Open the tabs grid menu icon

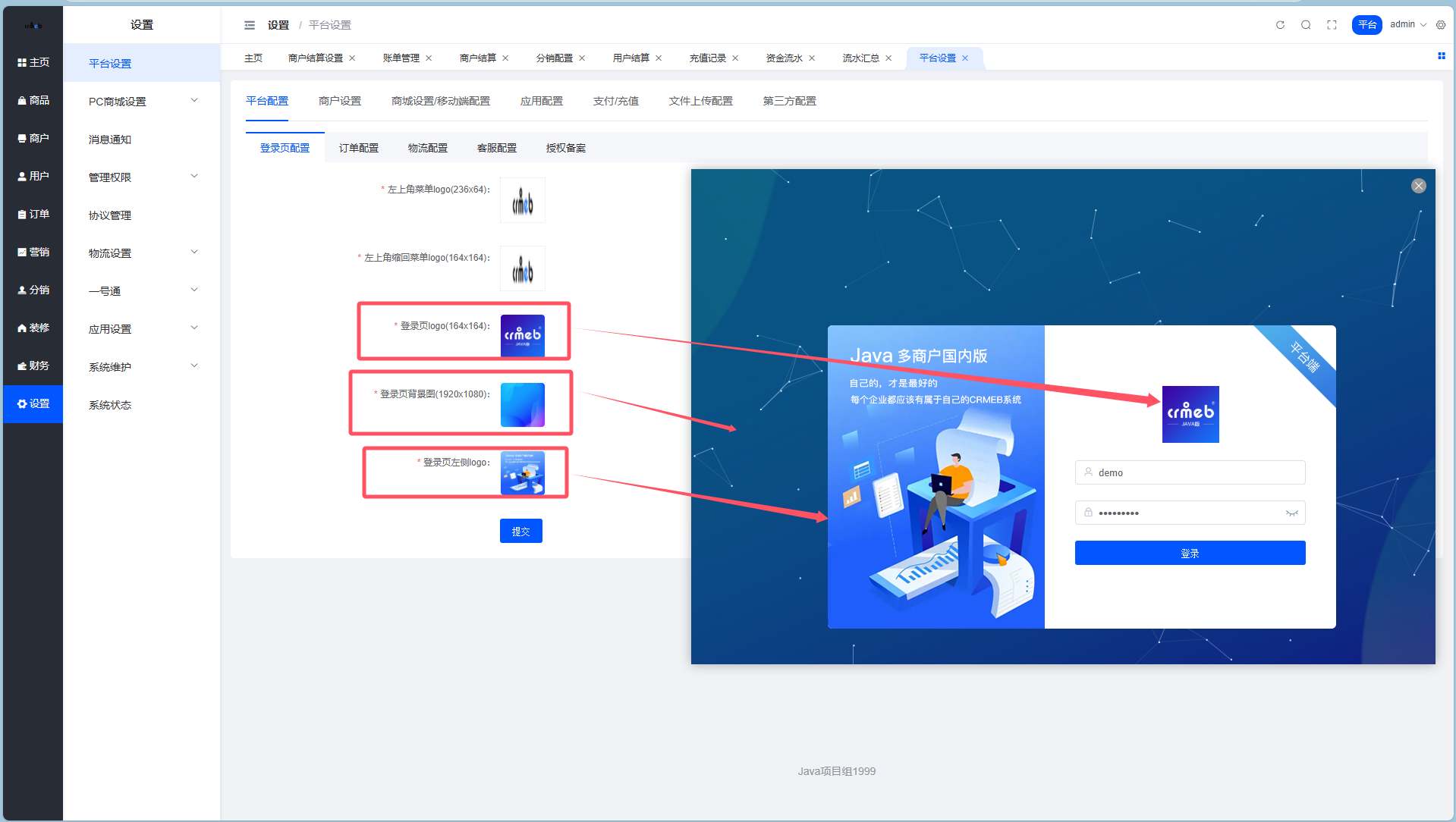pos(1441,56)
